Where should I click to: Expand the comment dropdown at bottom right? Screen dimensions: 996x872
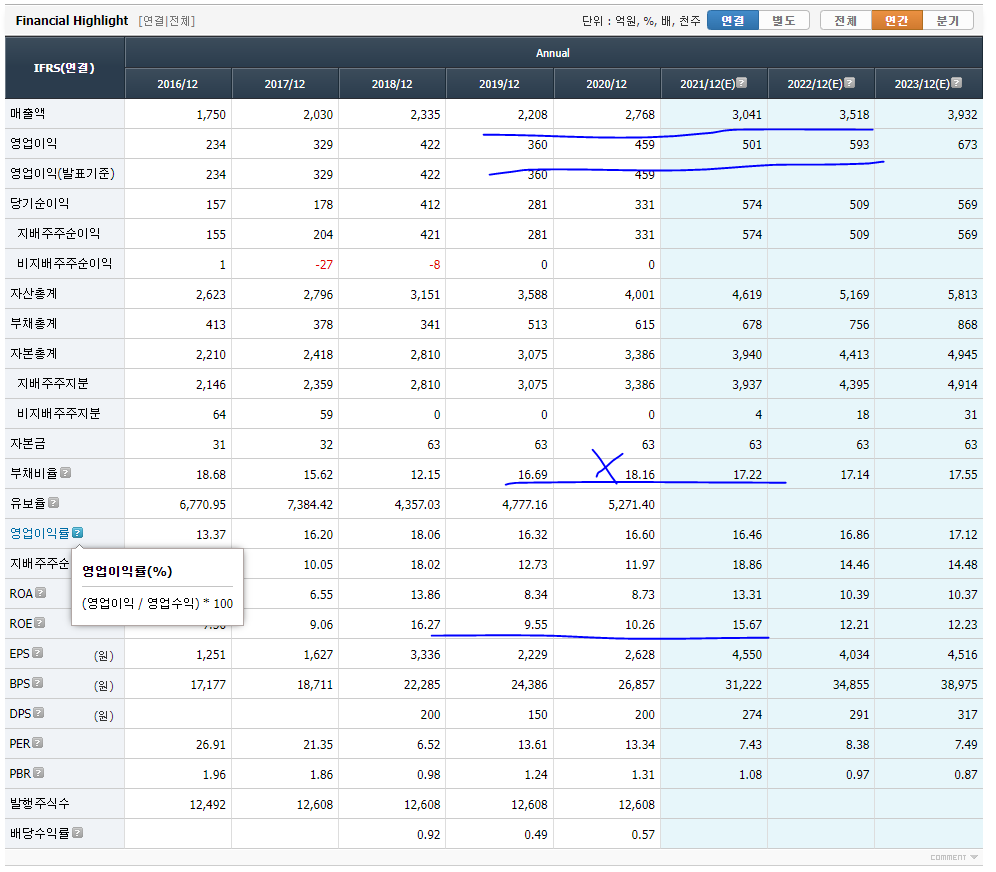(x=954, y=857)
